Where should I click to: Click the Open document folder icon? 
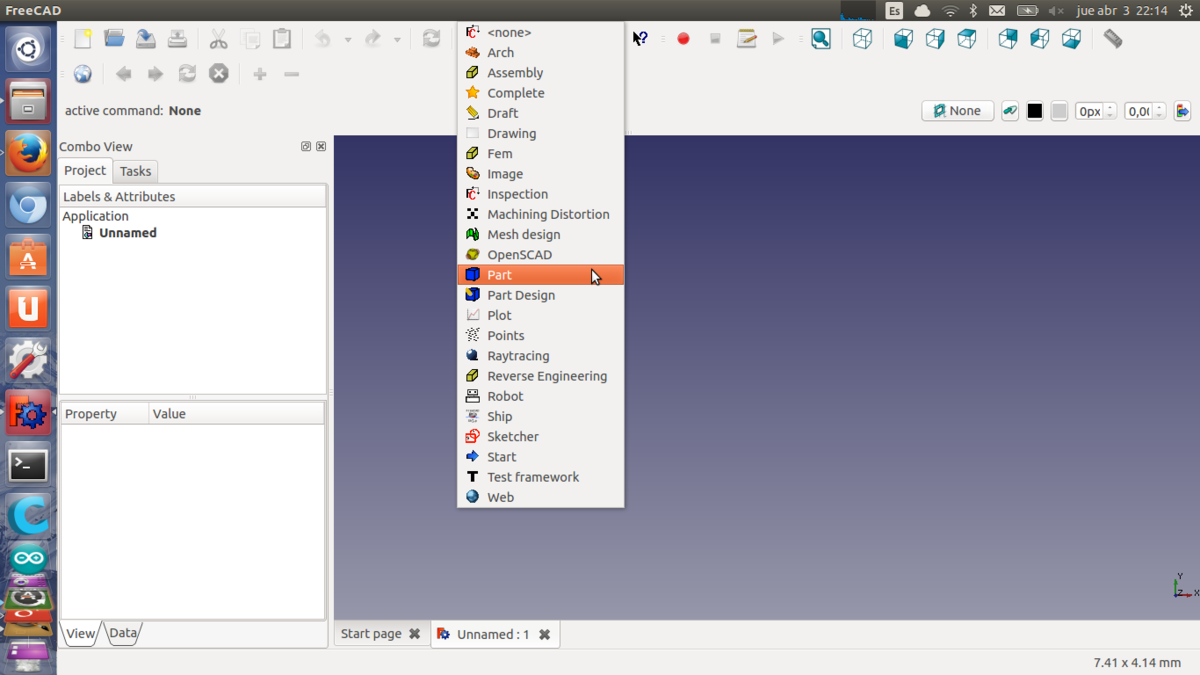114,39
